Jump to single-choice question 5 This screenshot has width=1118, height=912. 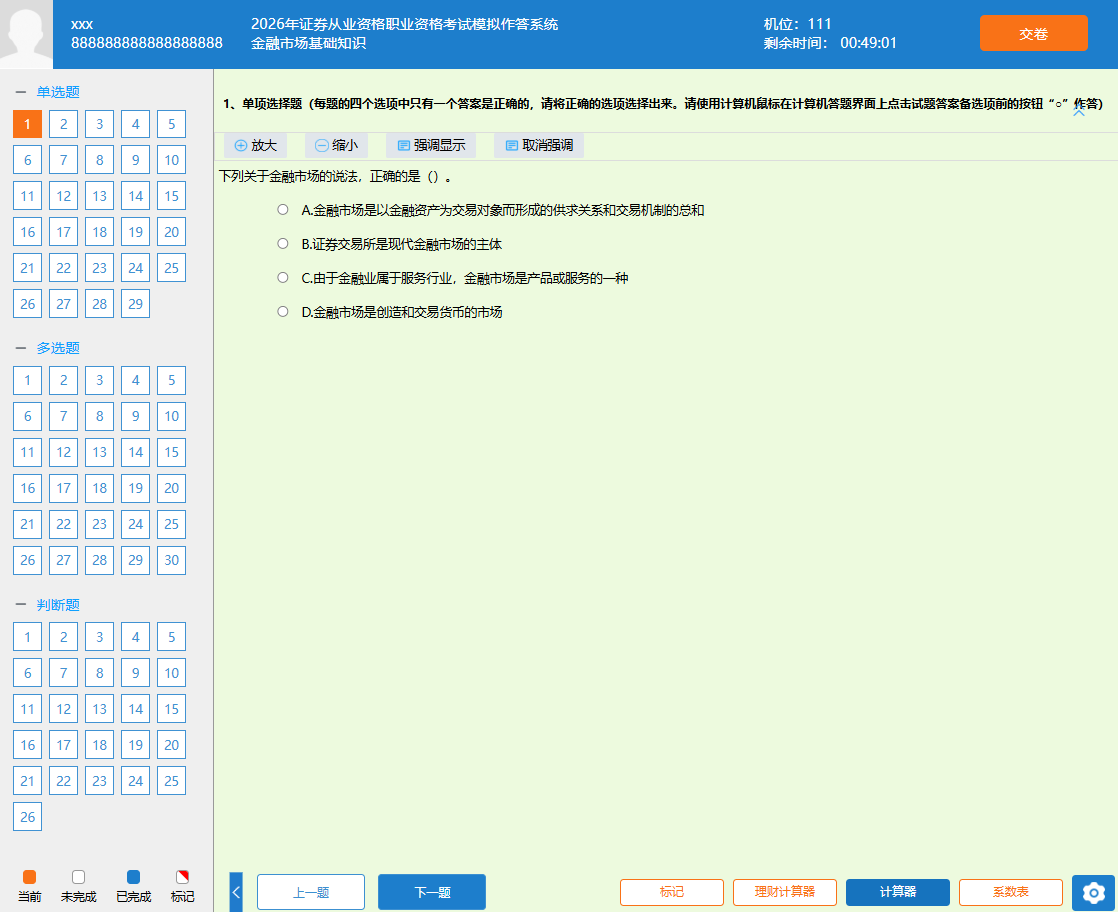click(x=172, y=124)
